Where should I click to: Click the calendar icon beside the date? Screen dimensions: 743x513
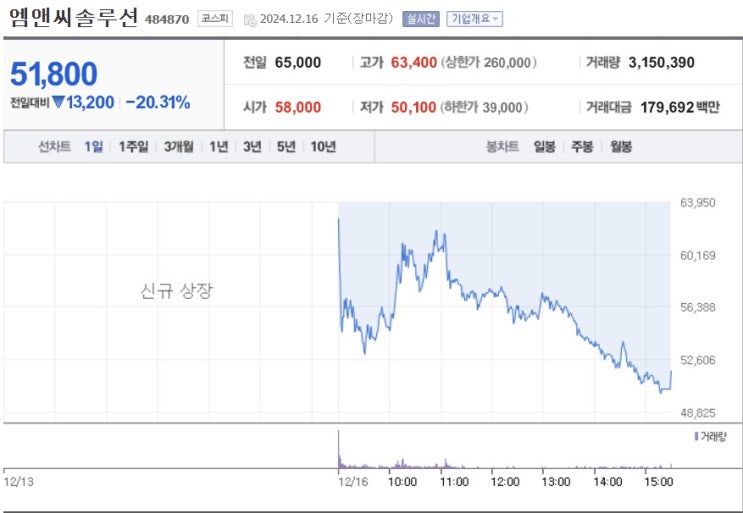tap(250, 19)
